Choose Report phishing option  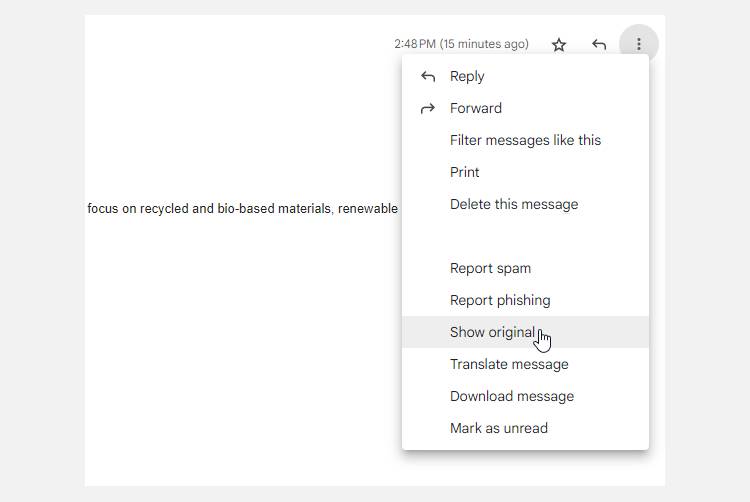(x=500, y=300)
